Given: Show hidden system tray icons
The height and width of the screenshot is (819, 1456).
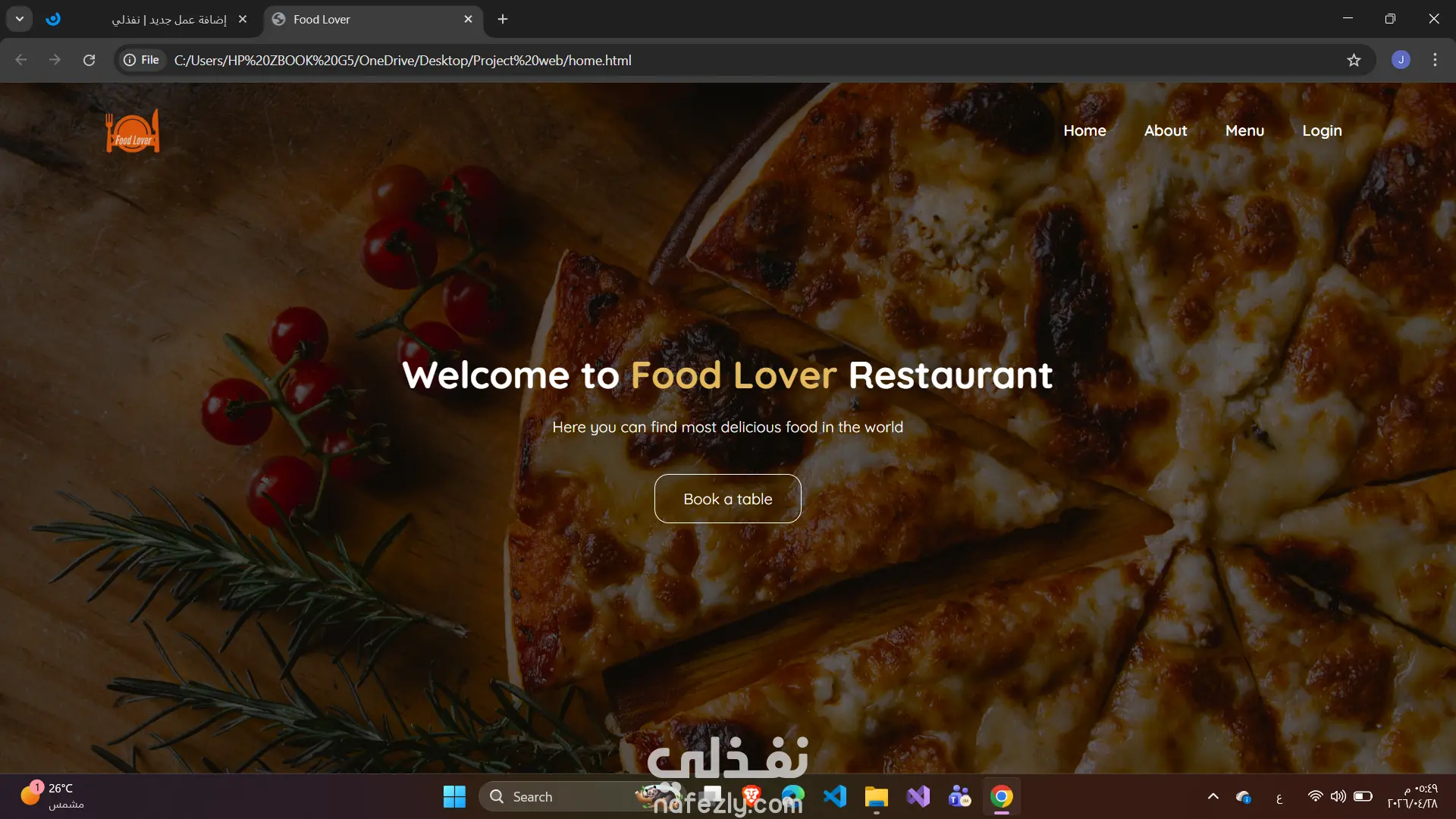Looking at the screenshot, I should click(x=1213, y=796).
